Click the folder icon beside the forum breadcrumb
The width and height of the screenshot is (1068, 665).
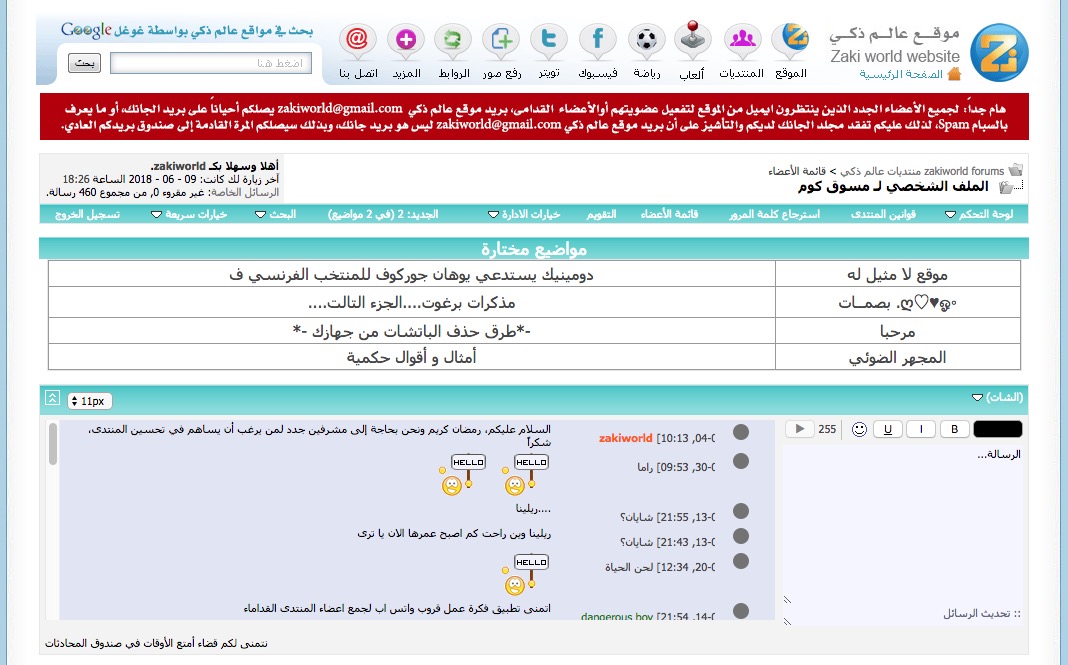[1016, 170]
